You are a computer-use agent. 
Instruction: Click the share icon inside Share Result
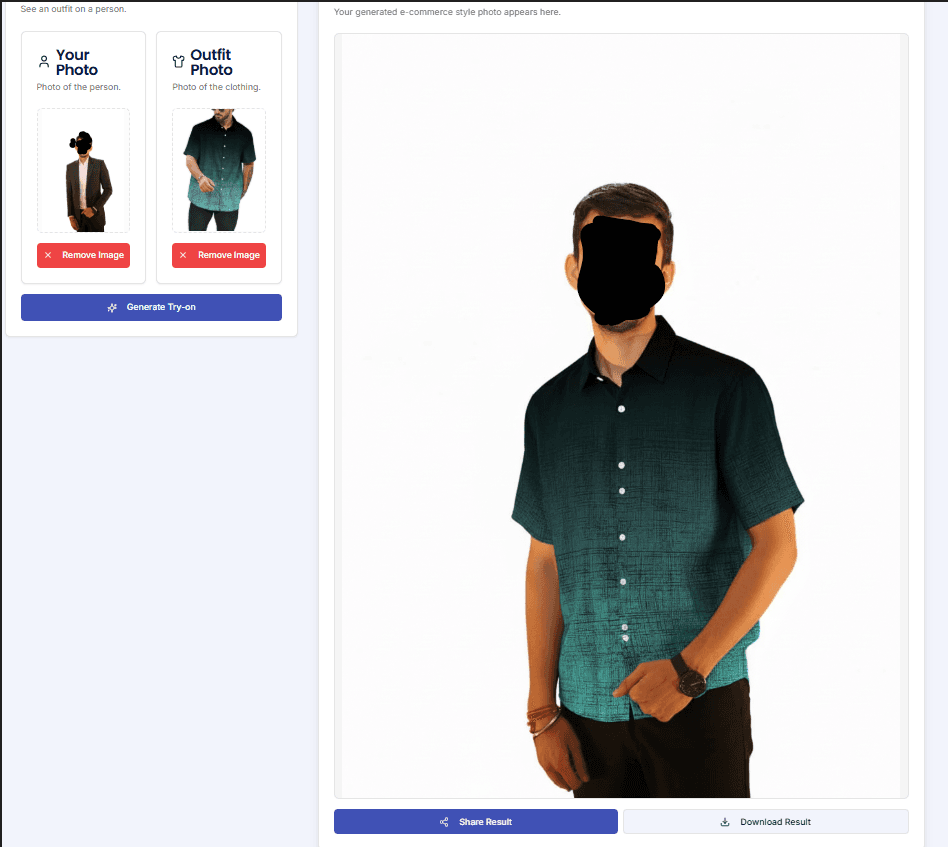[442, 821]
